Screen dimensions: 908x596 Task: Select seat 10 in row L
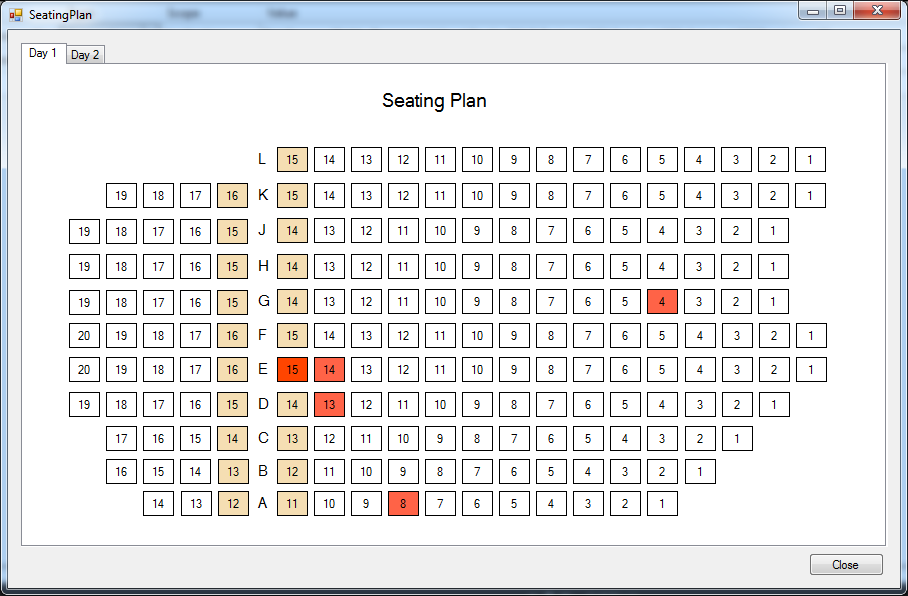click(x=477, y=160)
